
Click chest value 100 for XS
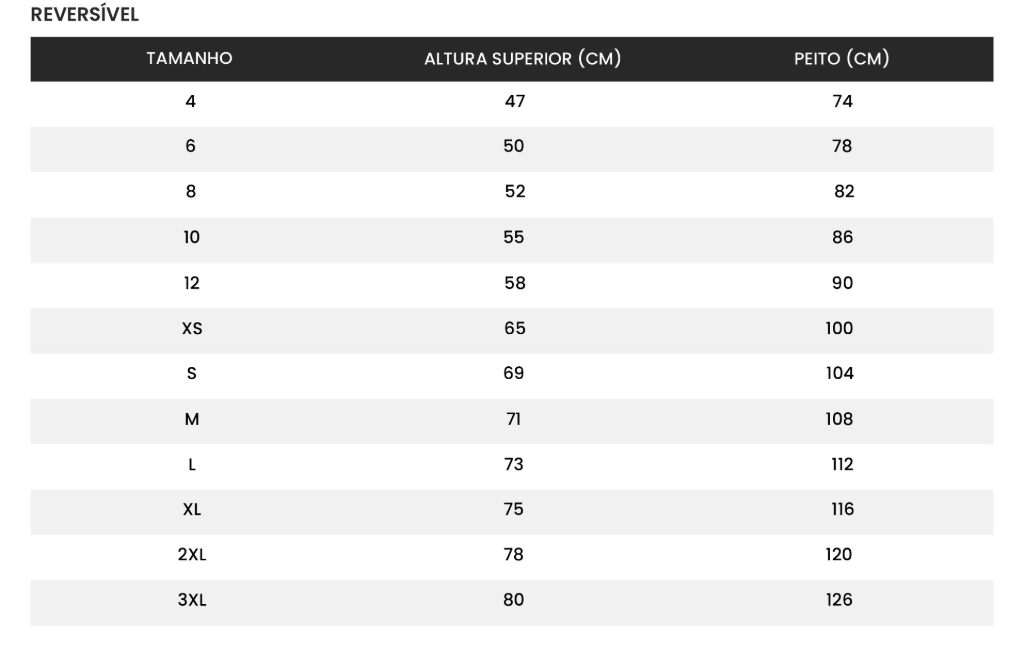839,328
